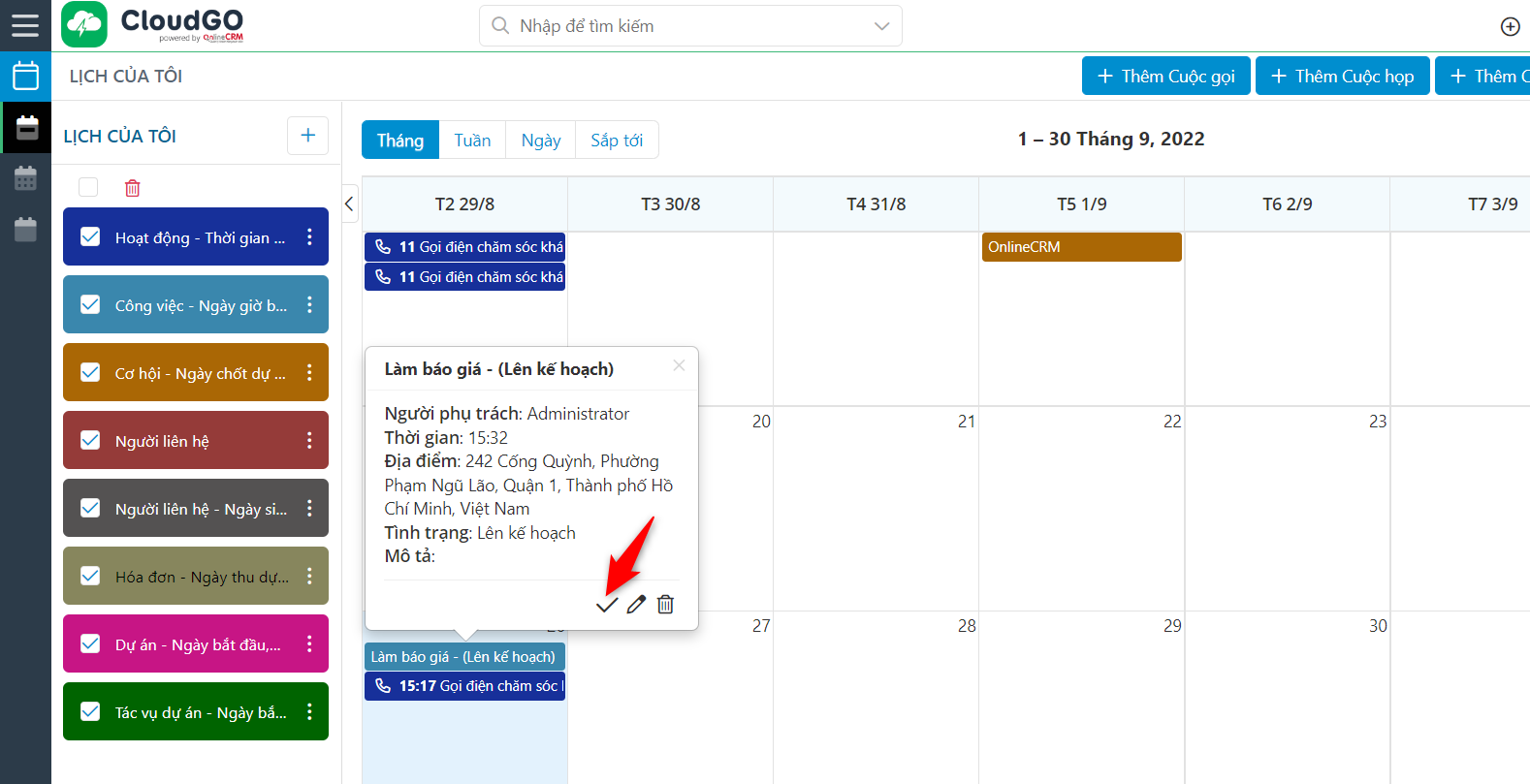This screenshot has height=784, width=1530.
Task: Open the search bar dropdown chevron
Action: [x=878, y=25]
